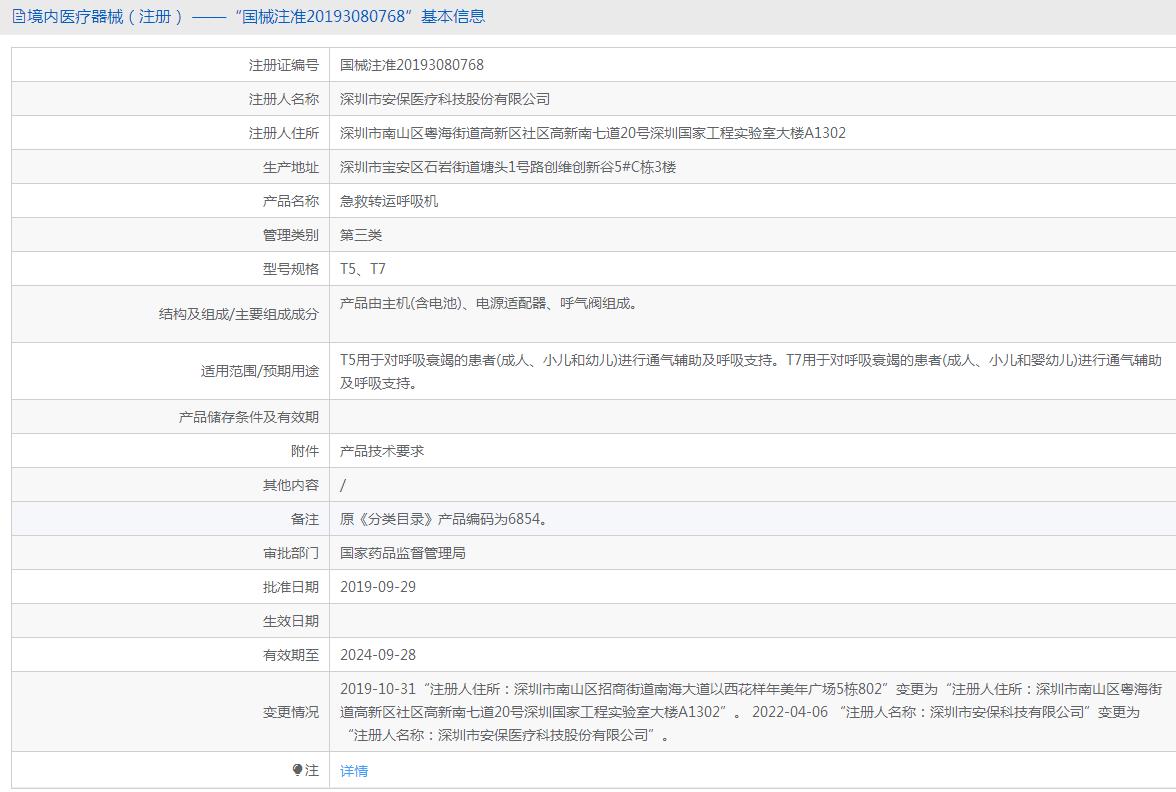
Task: Select production address 深圳市宝安区石岩街道塘头1号路
Action: pyautogui.click(x=508, y=167)
